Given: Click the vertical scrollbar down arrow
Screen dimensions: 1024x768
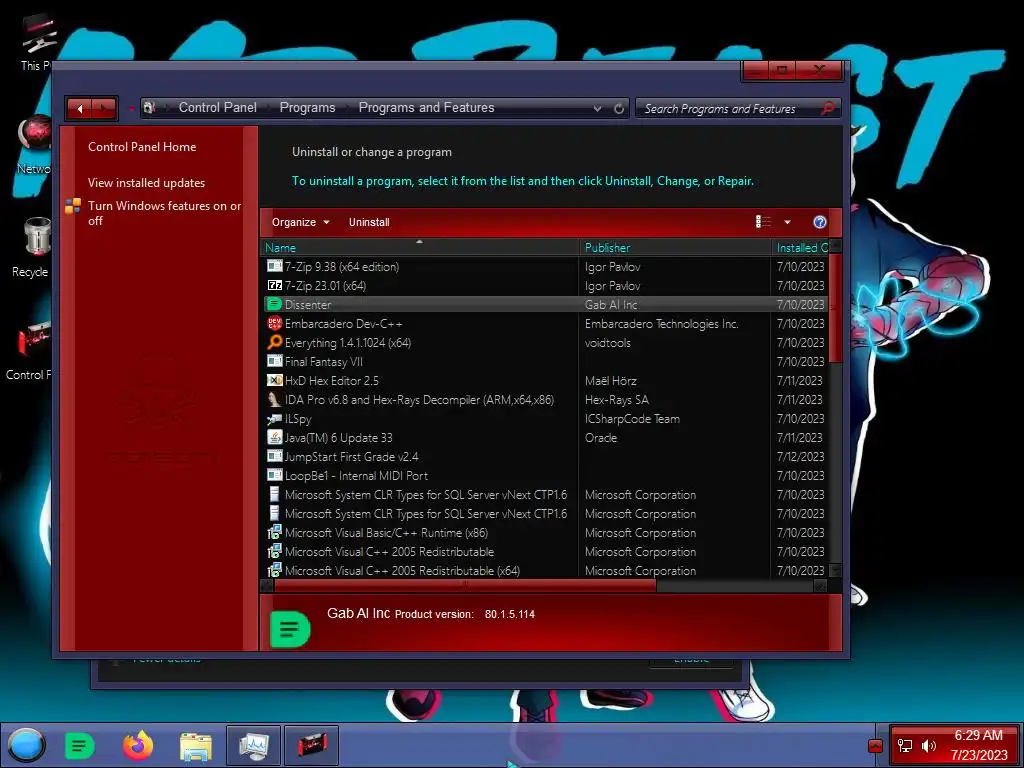Looking at the screenshot, I should (x=835, y=570).
